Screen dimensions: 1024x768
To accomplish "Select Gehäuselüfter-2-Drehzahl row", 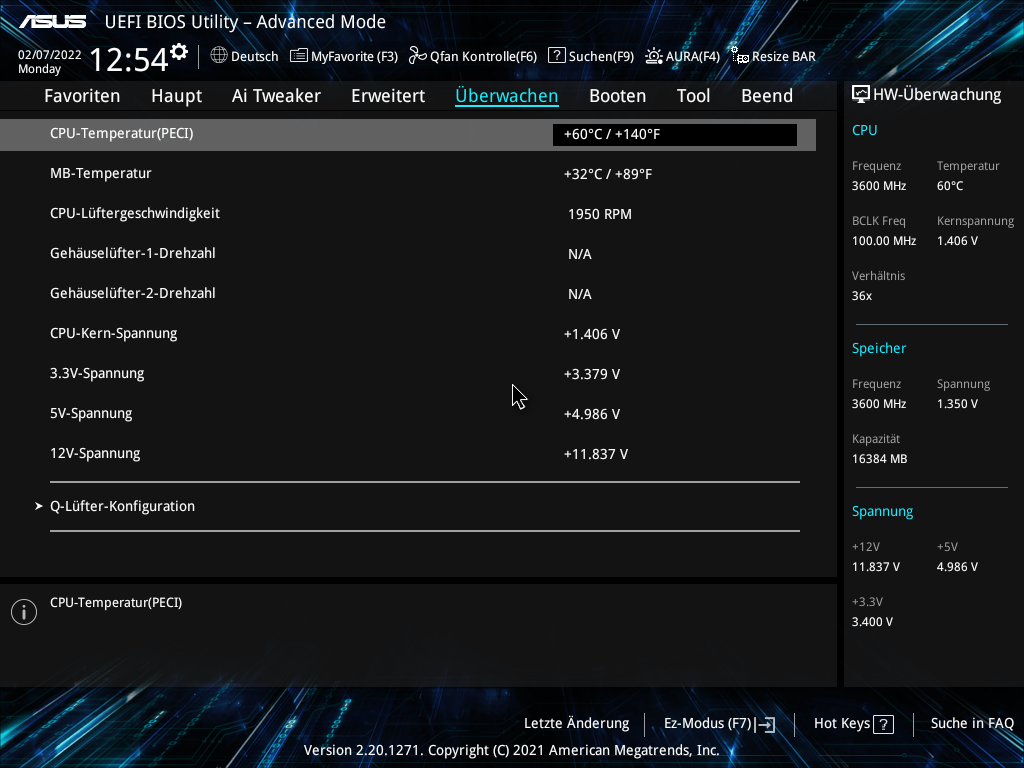I will (408, 293).
